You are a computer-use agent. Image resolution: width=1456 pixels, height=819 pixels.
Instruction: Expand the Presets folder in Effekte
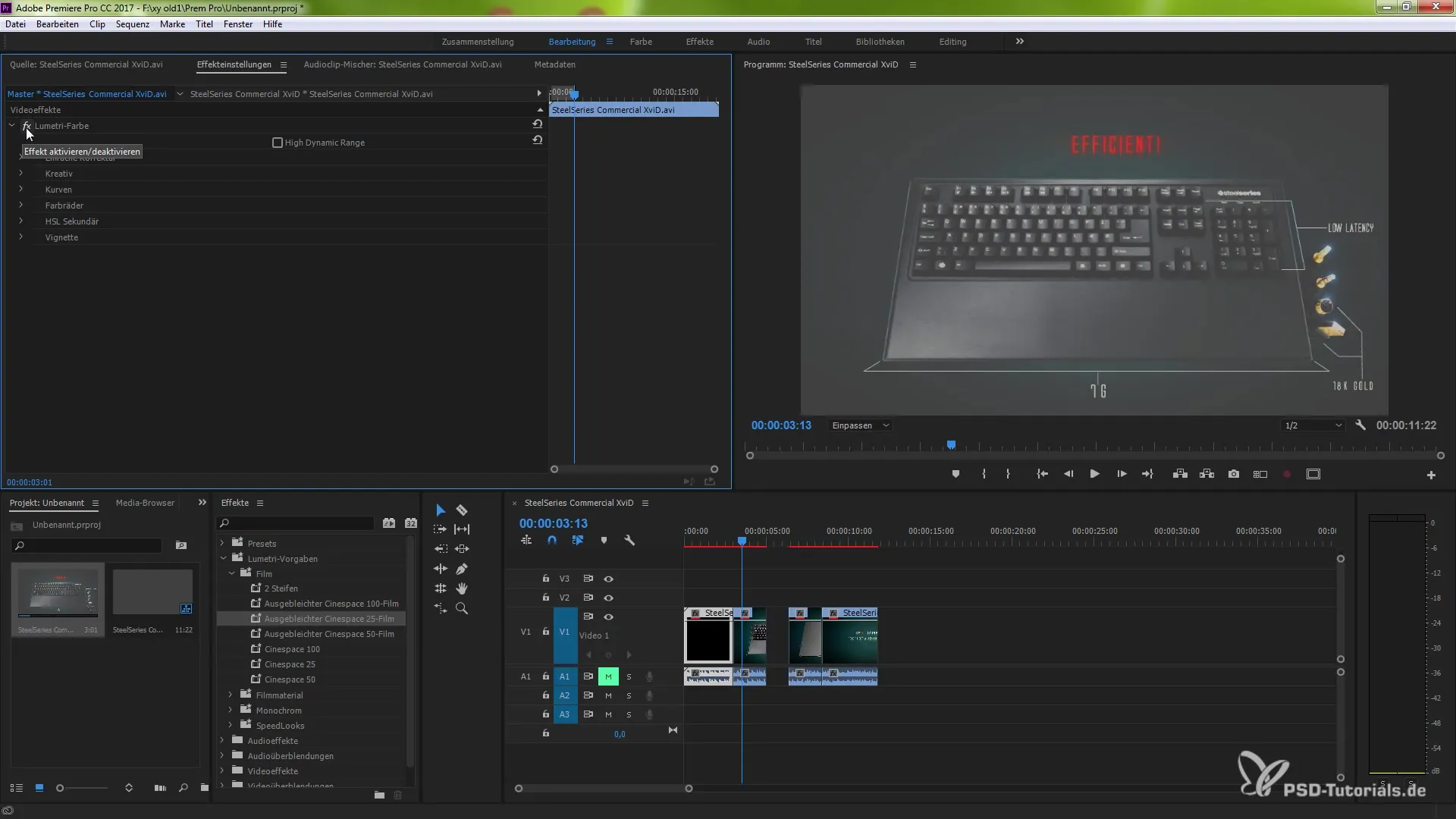pos(222,543)
